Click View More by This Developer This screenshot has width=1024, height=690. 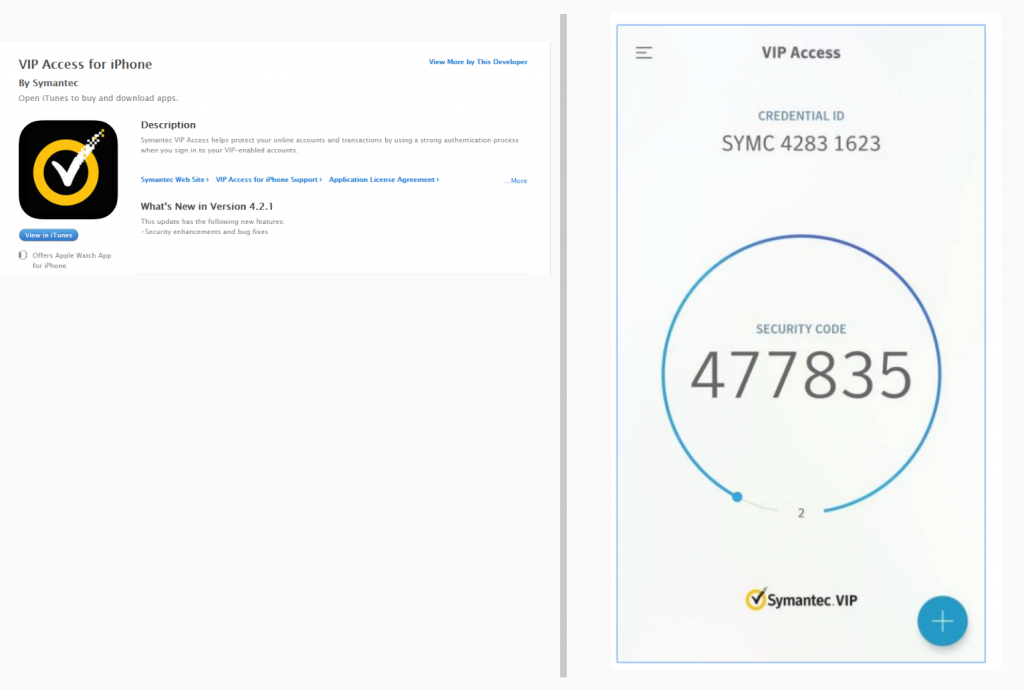click(x=478, y=61)
